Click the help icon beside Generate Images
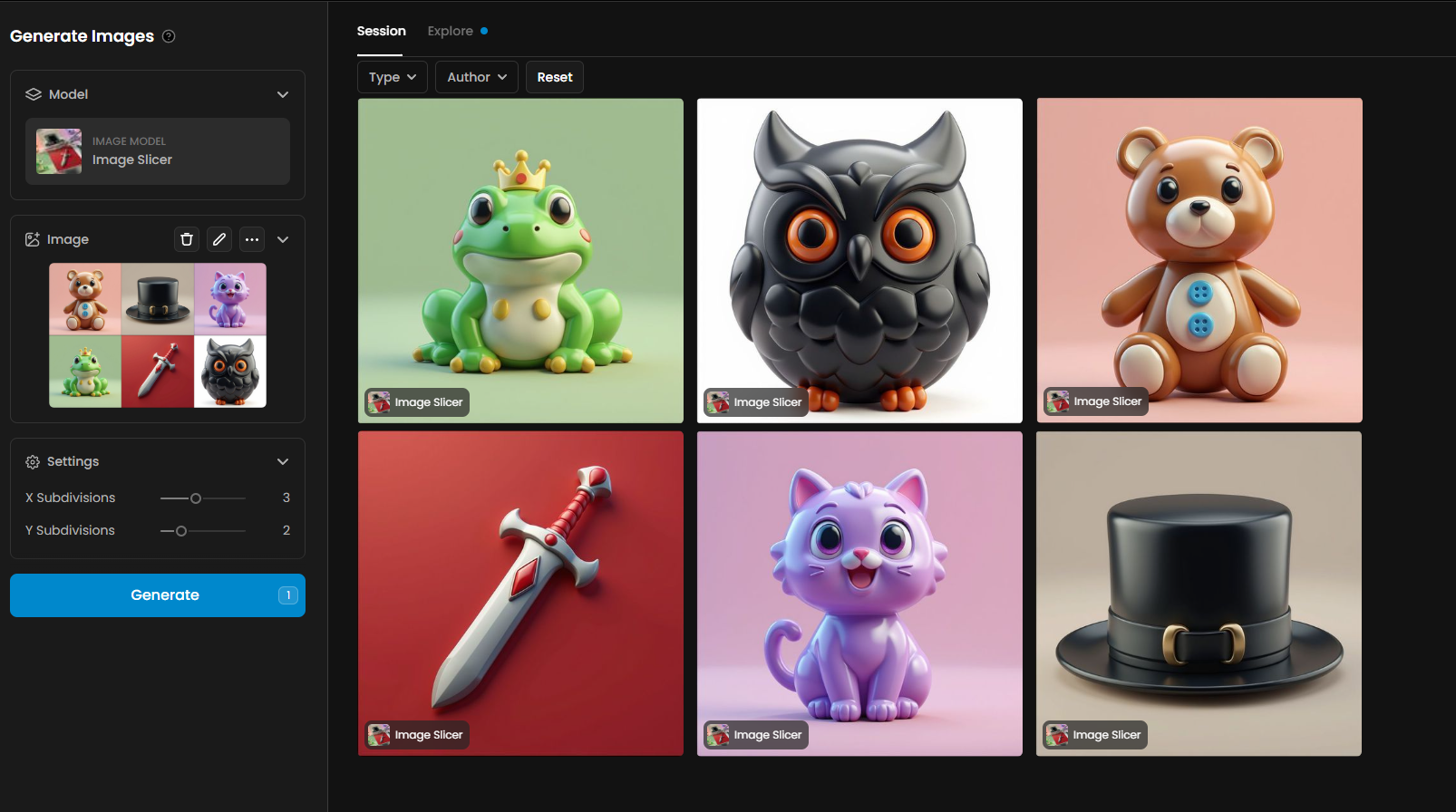The width and height of the screenshot is (1456, 812). click(169, 36)
